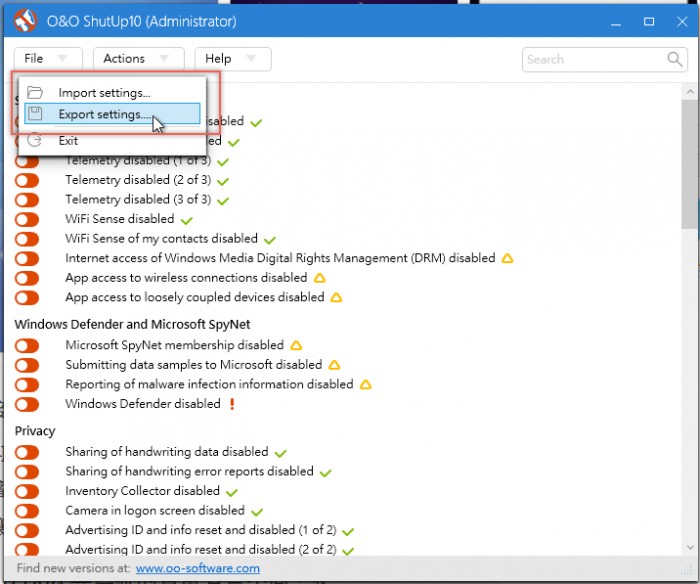Click green checkmark next to WiFi Sense of my contacts
Image resolution: width=700 pixels, height=584 pixels.
pos(270,240)
